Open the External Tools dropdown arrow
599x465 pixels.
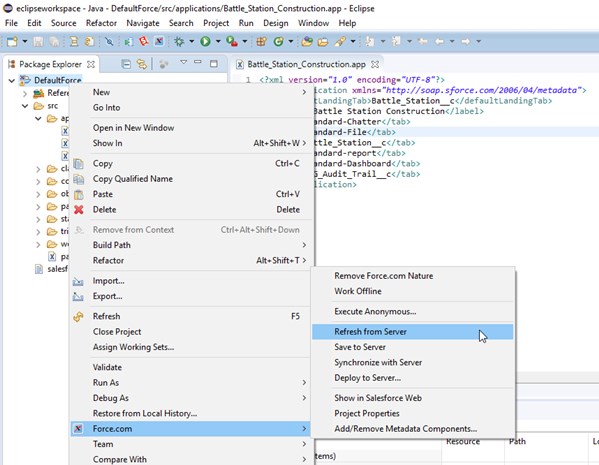click(x=244, y=41)
